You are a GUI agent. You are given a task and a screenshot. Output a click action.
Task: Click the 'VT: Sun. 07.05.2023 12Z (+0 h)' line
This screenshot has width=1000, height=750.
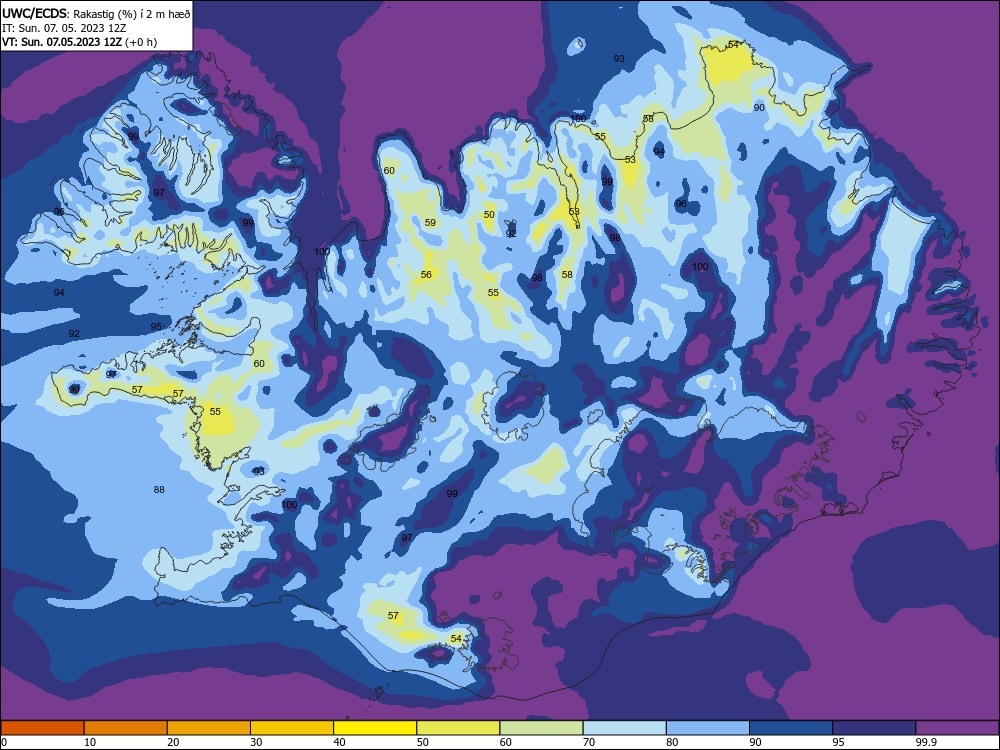[79, 42]
